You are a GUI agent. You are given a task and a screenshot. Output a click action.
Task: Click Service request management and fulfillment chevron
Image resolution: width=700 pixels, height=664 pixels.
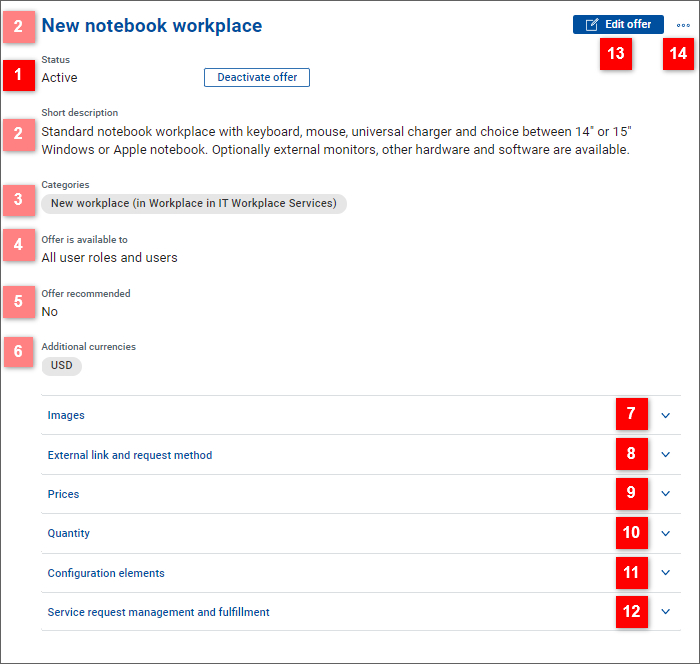tap(666, 612)
